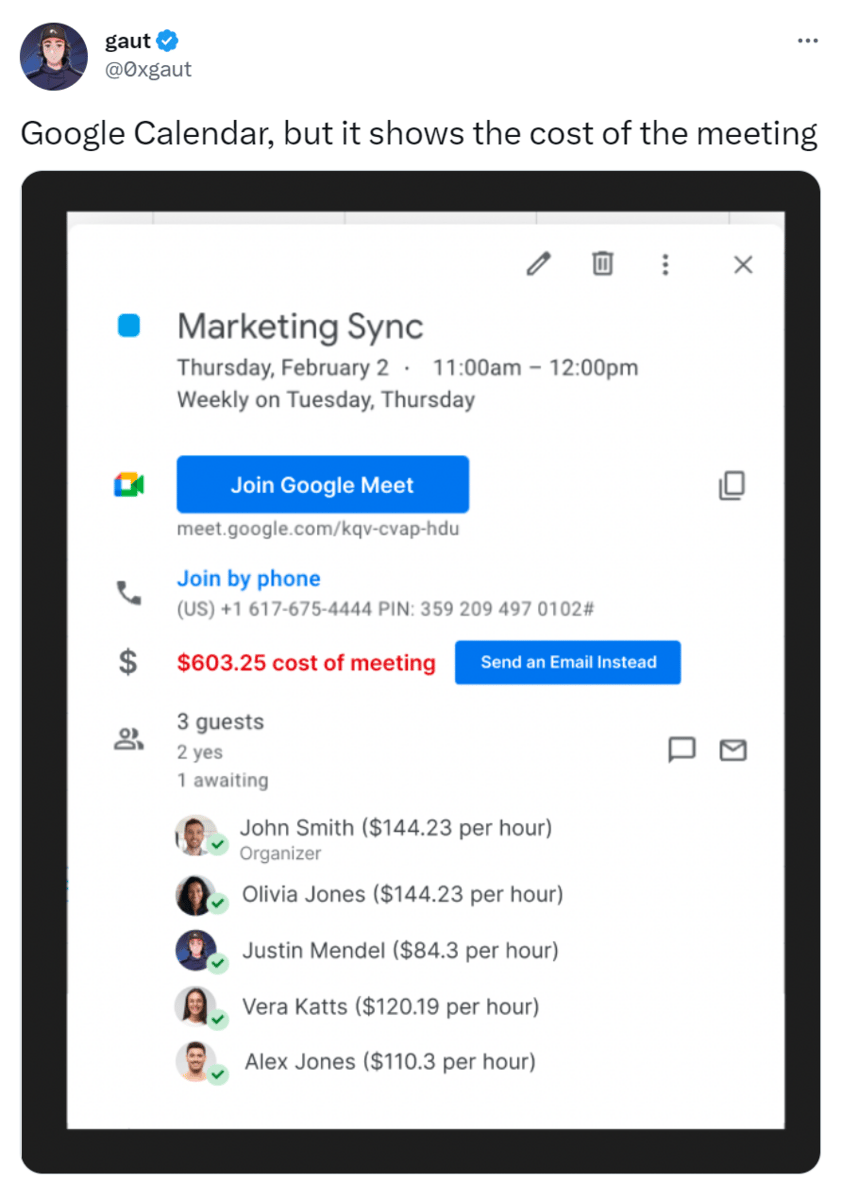Open the three-dot options menu in event card
This screenshot has width=842, height=1200.
click(665, 264)
